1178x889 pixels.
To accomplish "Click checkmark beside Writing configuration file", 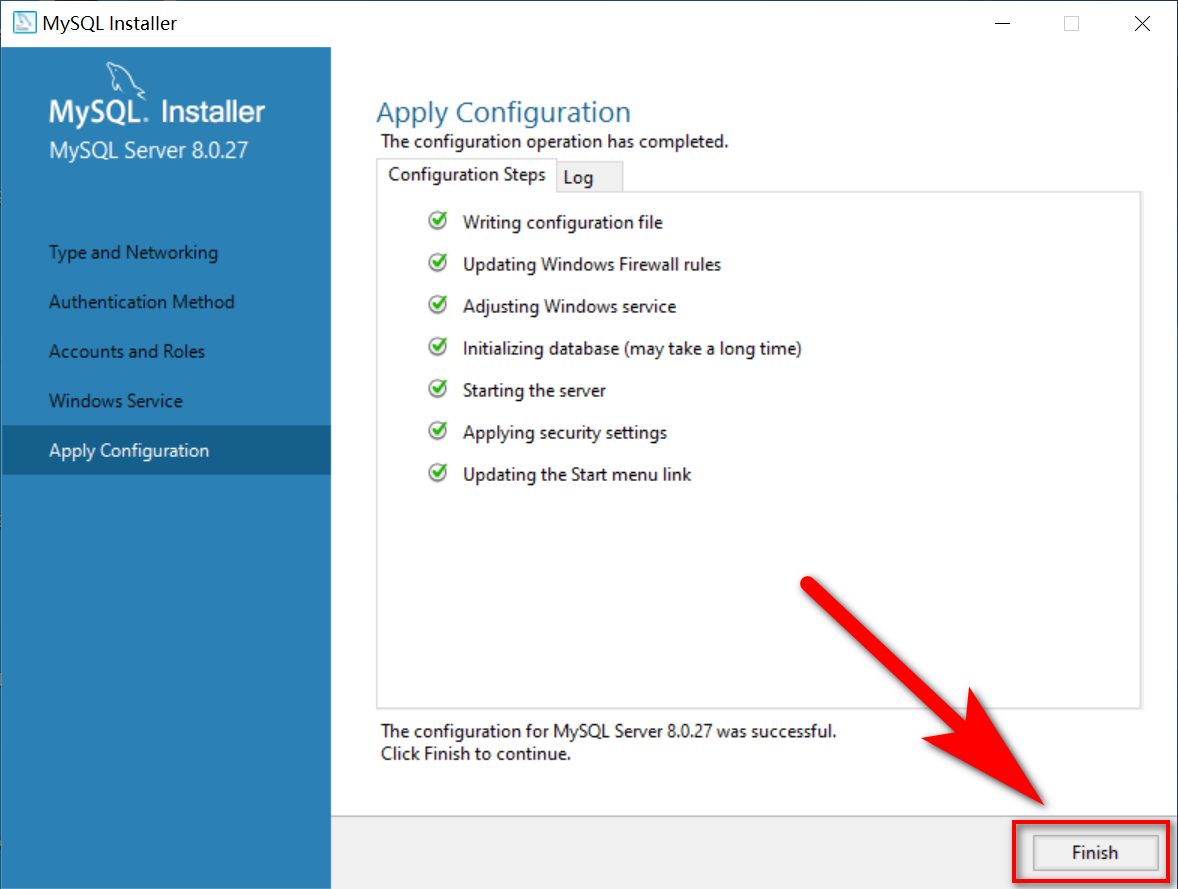I will (x=438, y=220).
